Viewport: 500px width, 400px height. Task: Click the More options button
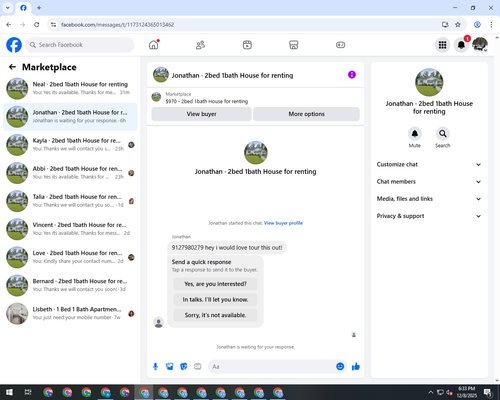306,114
